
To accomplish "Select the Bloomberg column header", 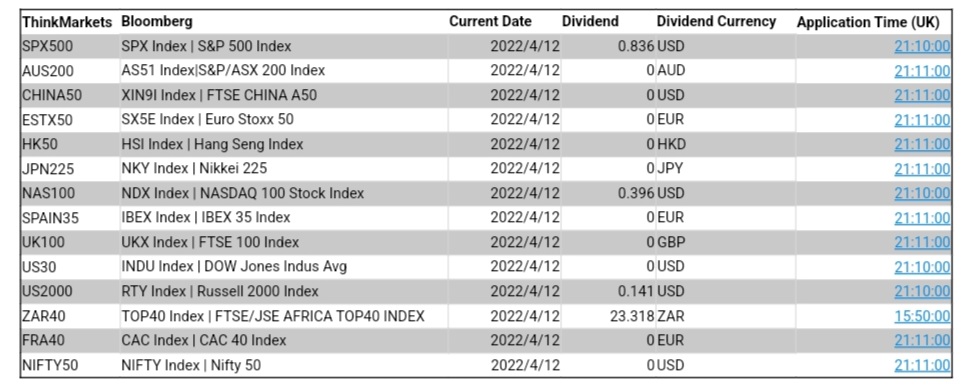I will click(x=157, y=22).
